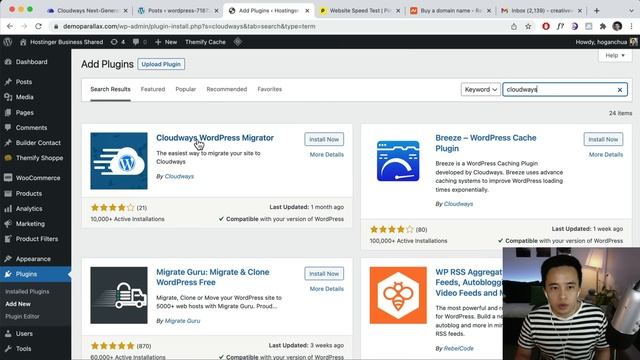The width and height of the screenshot is (640, 360).
Task: Click the Add New submenu link
Action: click(18, 304)
